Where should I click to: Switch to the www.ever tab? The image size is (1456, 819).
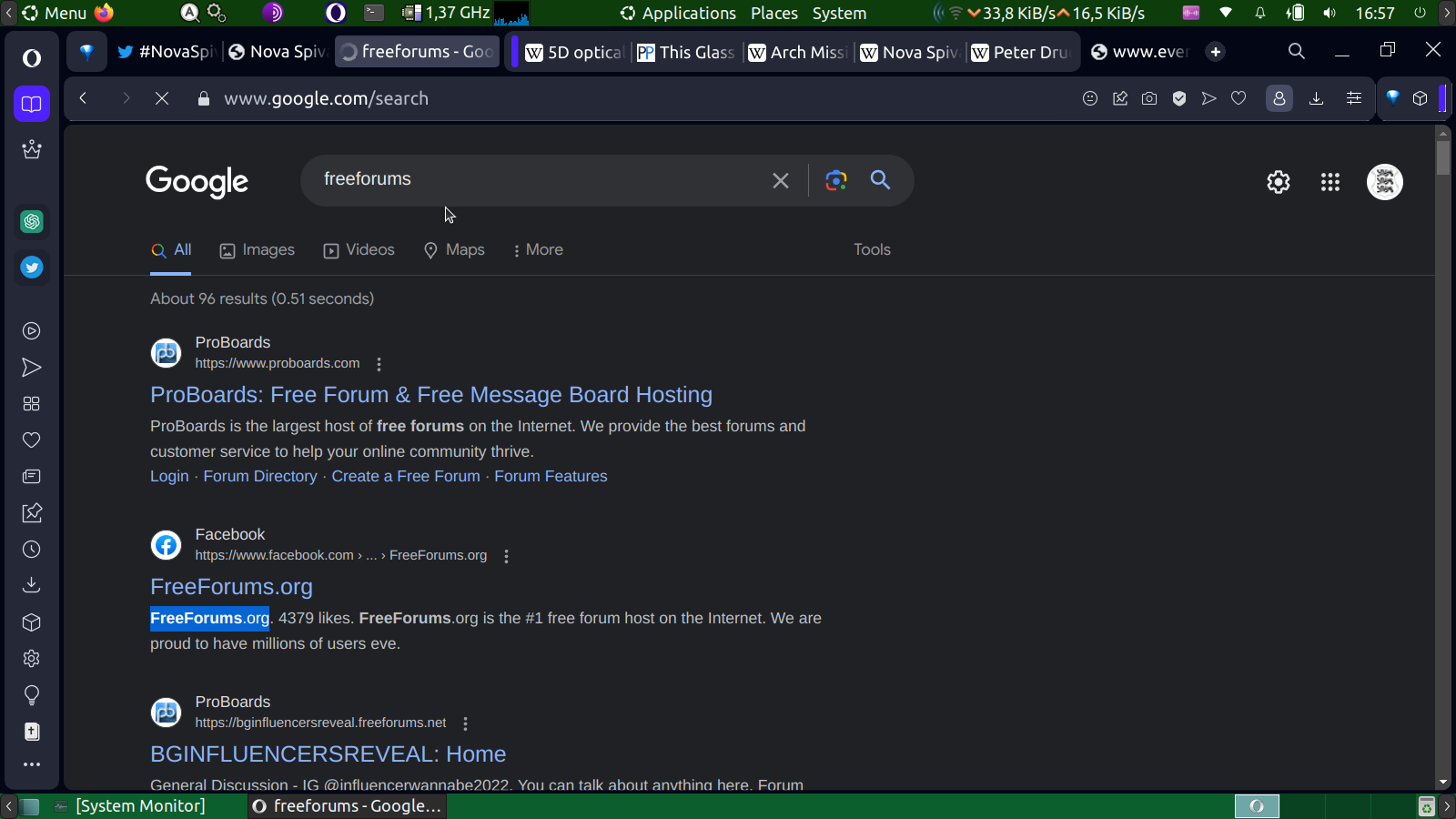click(1140, 52)
